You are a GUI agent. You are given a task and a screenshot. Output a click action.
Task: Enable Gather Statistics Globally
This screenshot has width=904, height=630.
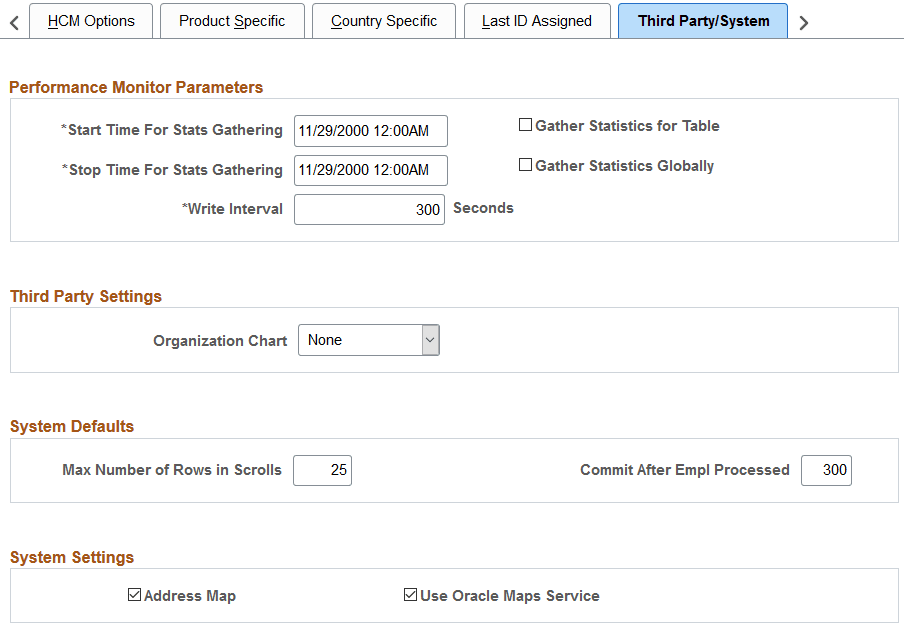click(525, 165)
